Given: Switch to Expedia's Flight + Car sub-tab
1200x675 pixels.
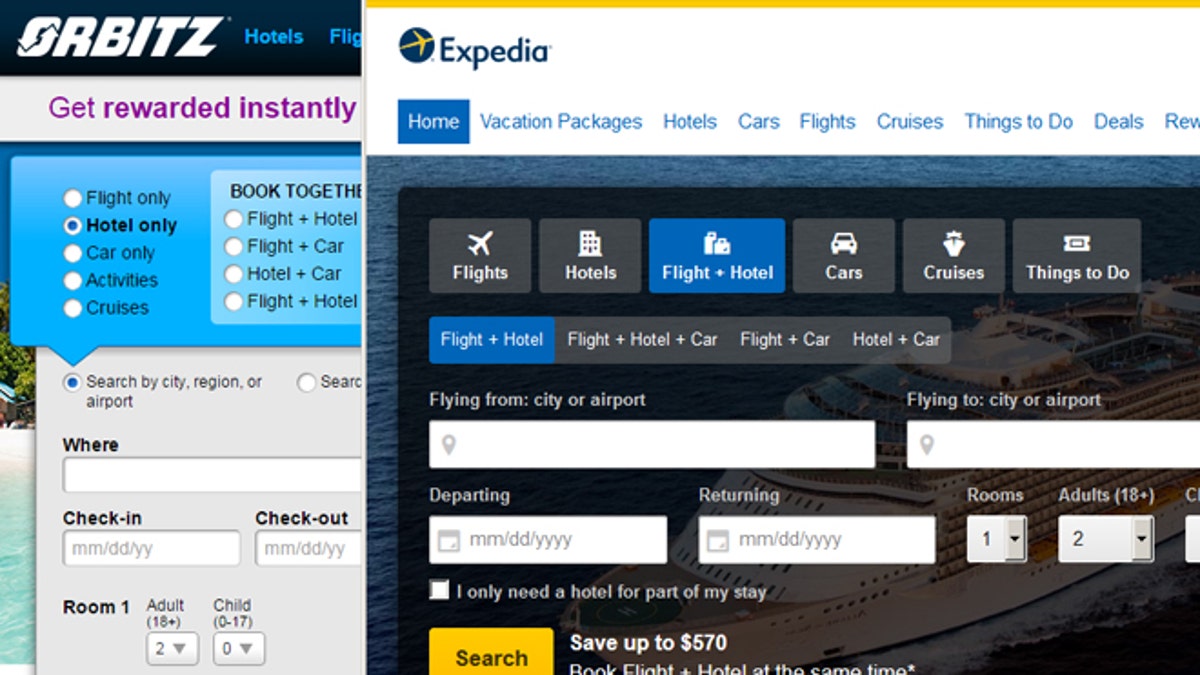Looking at the screenshot, I should click(785, 340).
